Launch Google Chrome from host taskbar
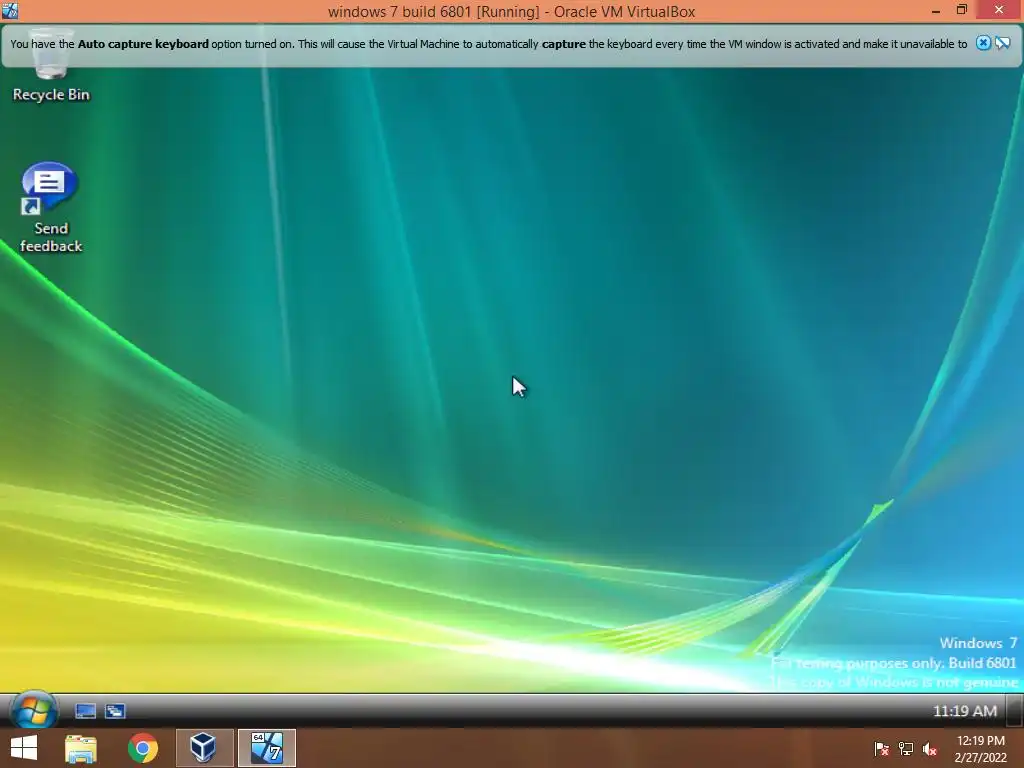 (143, 748)
